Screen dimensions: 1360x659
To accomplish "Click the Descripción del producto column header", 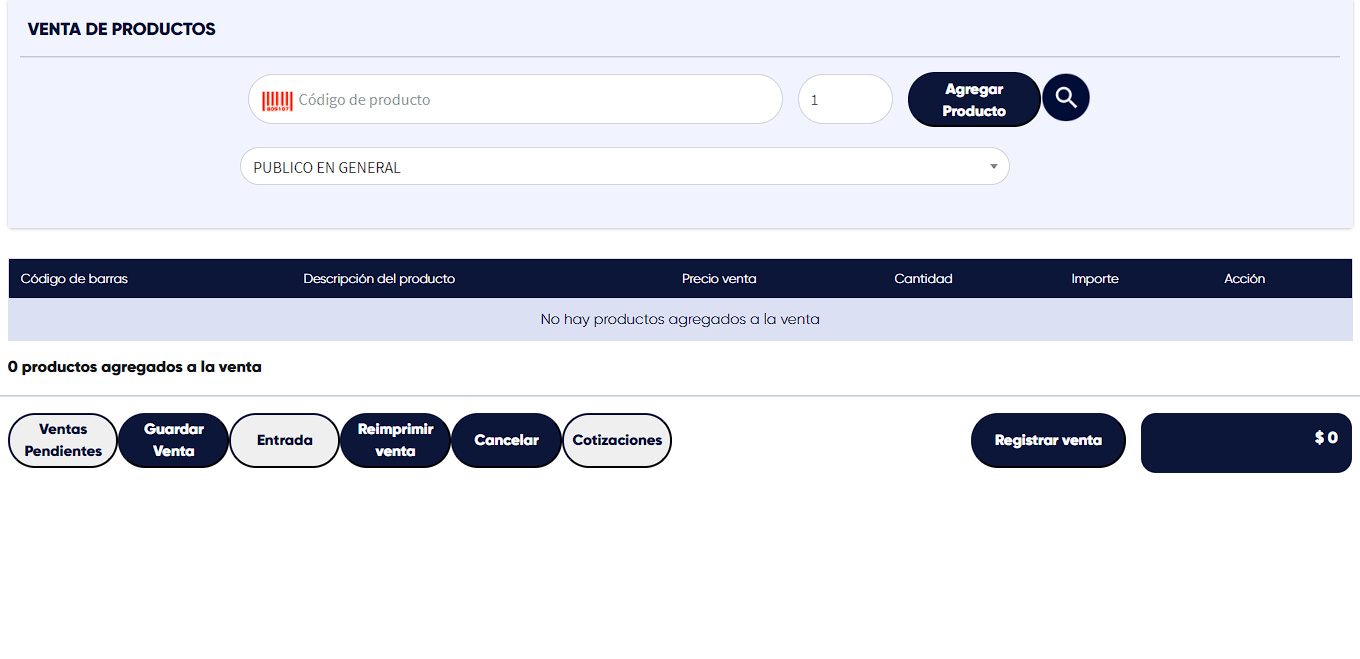I will point(379,279).
